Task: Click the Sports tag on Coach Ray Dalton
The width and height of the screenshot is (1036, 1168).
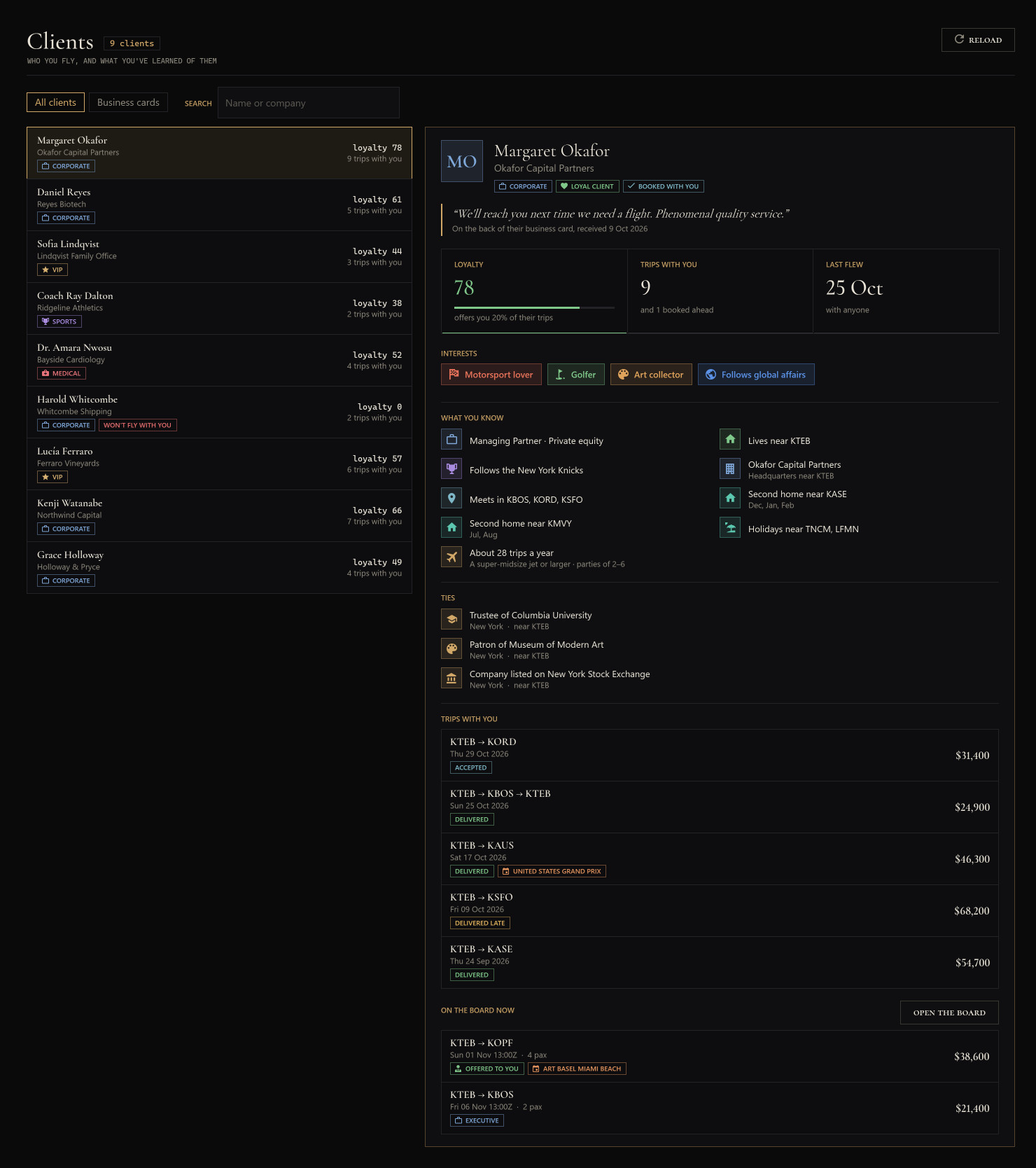Action: tap(59, 321)
